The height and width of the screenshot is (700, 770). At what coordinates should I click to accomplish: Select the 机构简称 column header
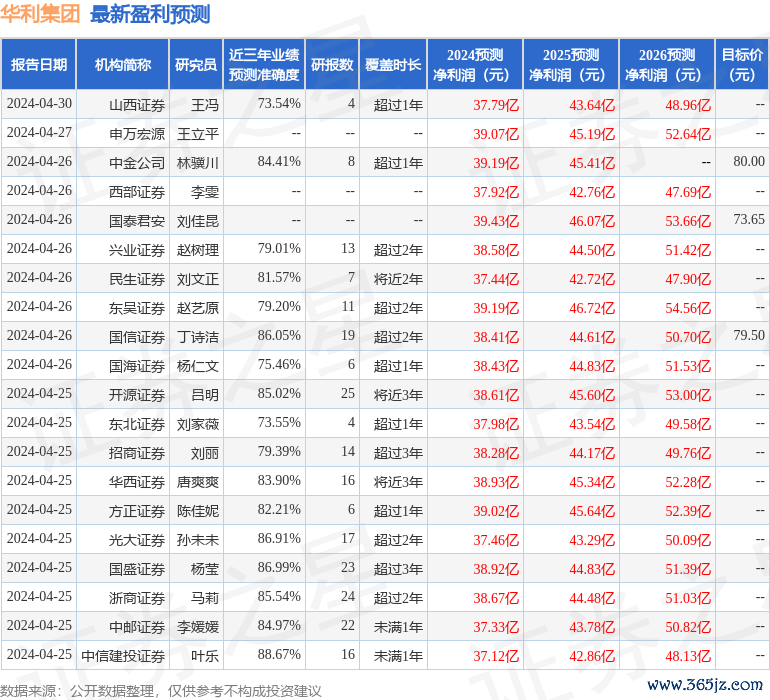click(123, 65)
